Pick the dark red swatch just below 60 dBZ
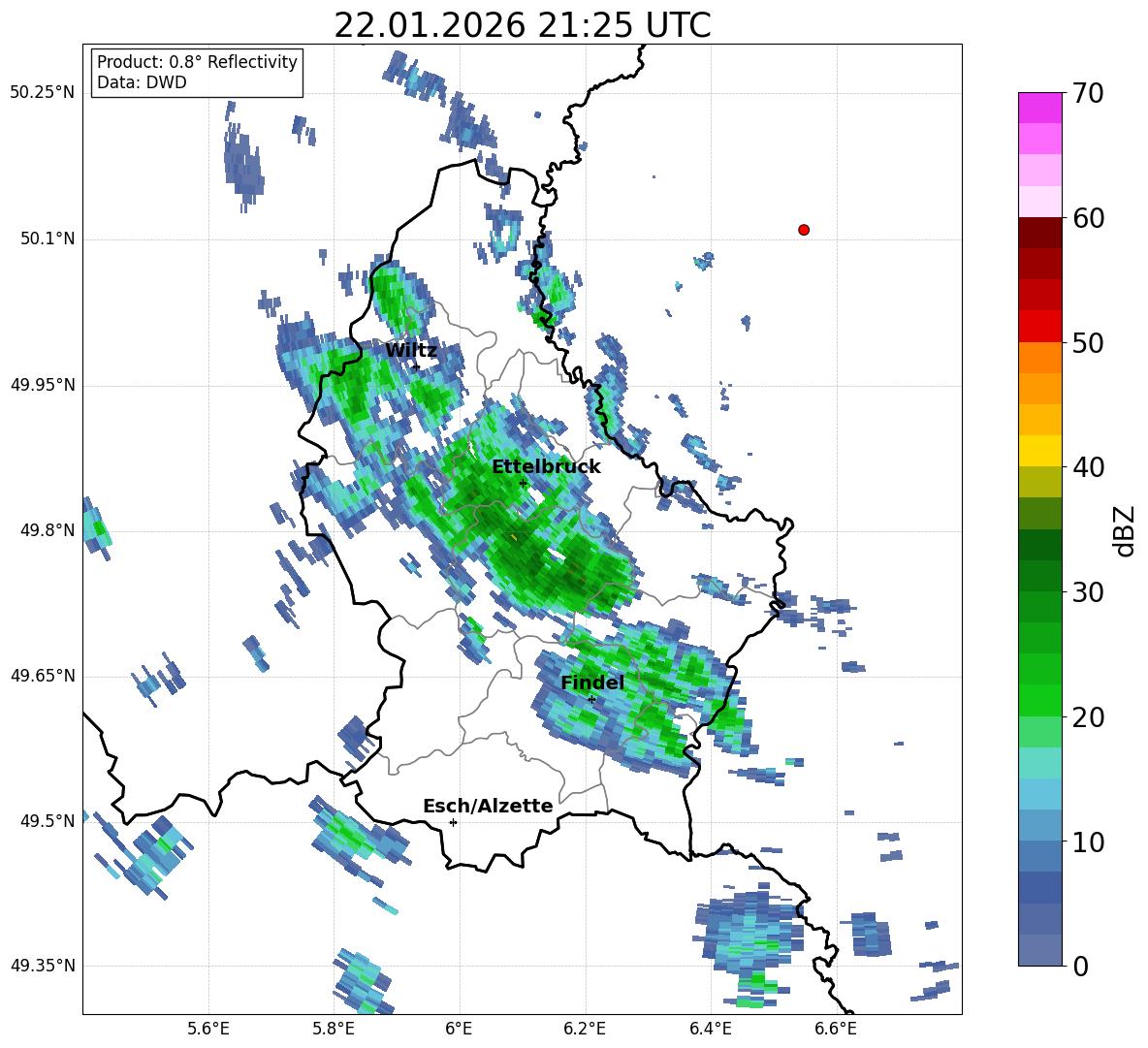The width and height of the screenshot is (1148, 1048). point(1039,233)
